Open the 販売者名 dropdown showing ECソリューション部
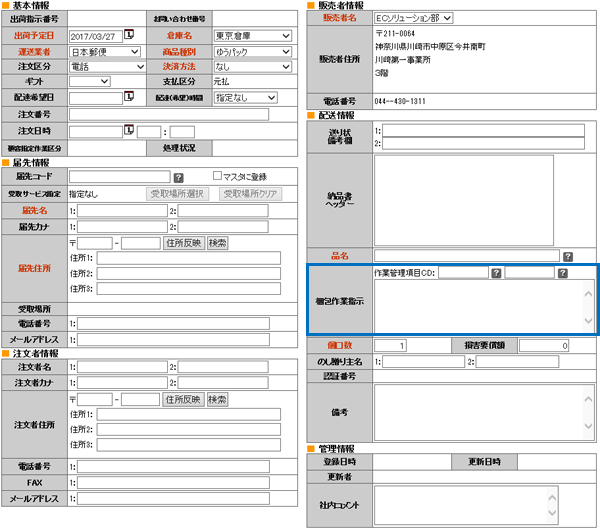Viewport: 600px width, 531px height. [x=413, y=18]
